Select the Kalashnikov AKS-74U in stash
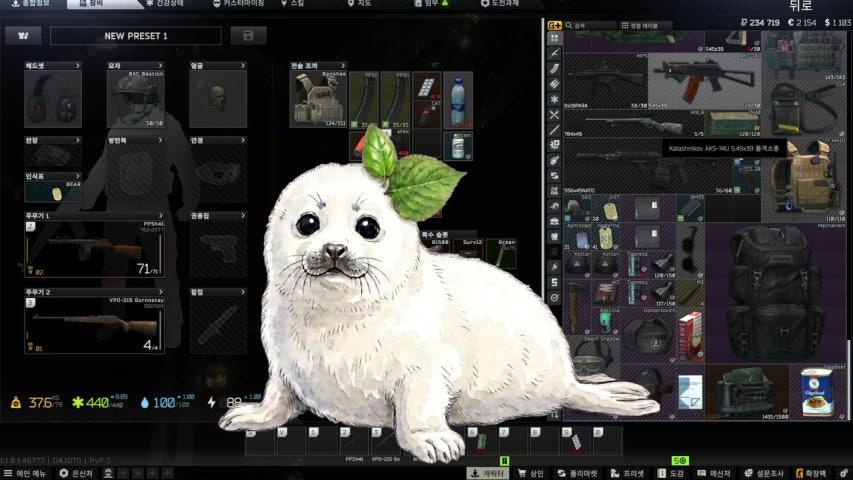The image size is (853, 480). (x=704, y=81)
